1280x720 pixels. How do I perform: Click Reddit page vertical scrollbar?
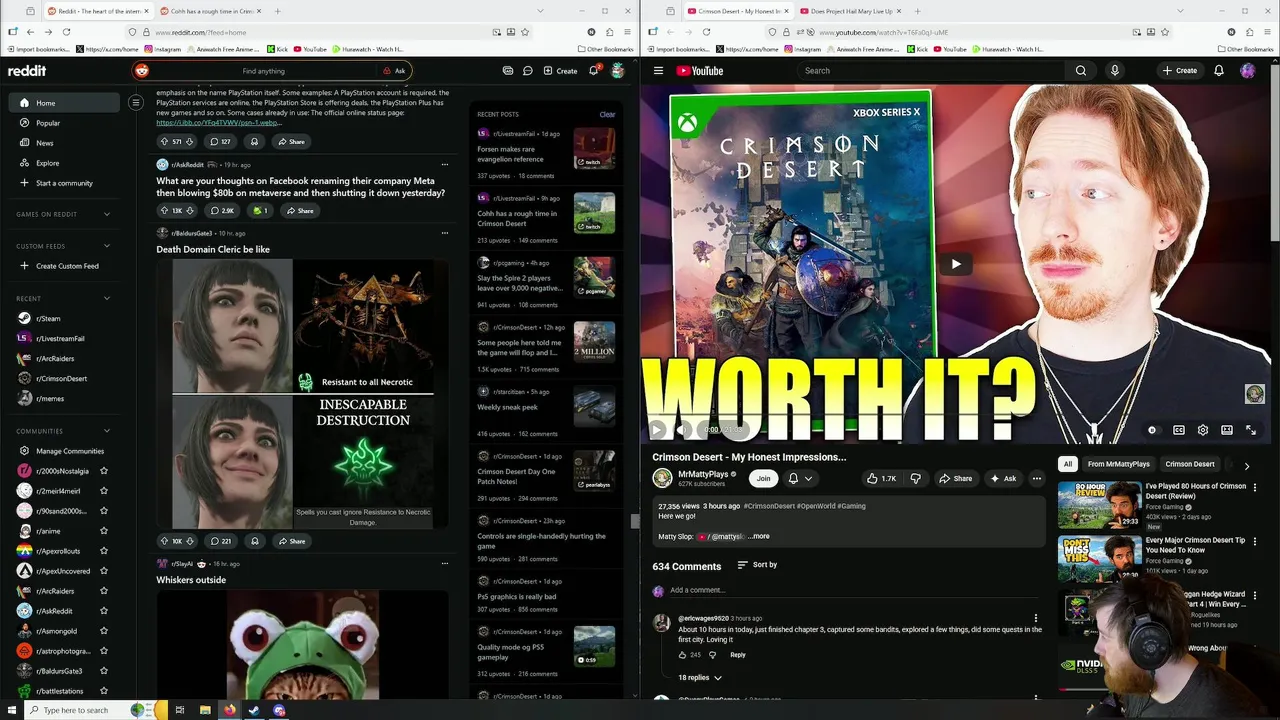pyautogui.click(x=635, y=520)
